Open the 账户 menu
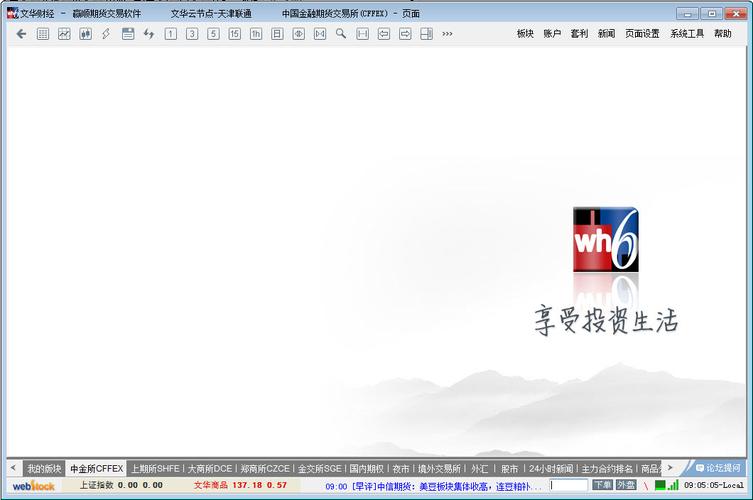Viewport: 753px width, 500px height. click(552, 34)
